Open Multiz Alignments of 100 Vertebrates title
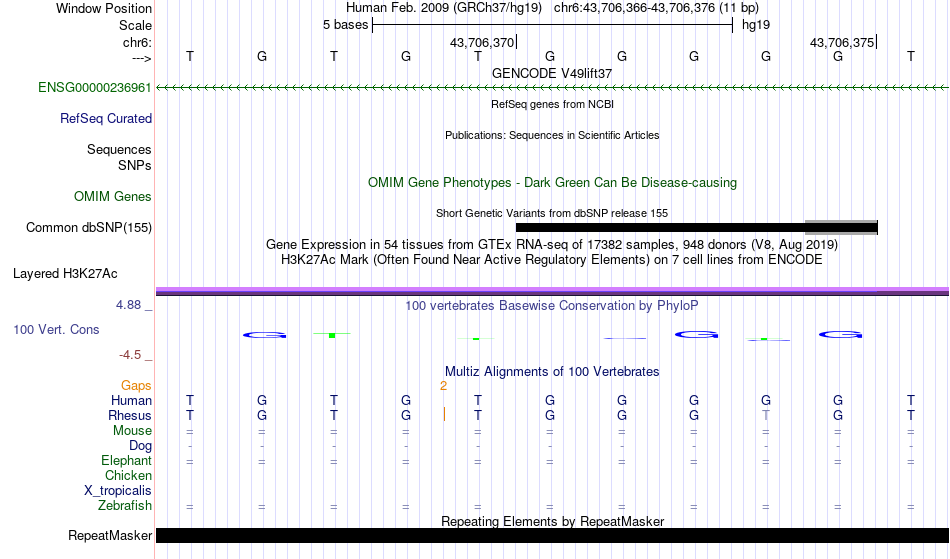Image resolution: width=950 pixels, height=559 pixels. click(x=552, y=372)
